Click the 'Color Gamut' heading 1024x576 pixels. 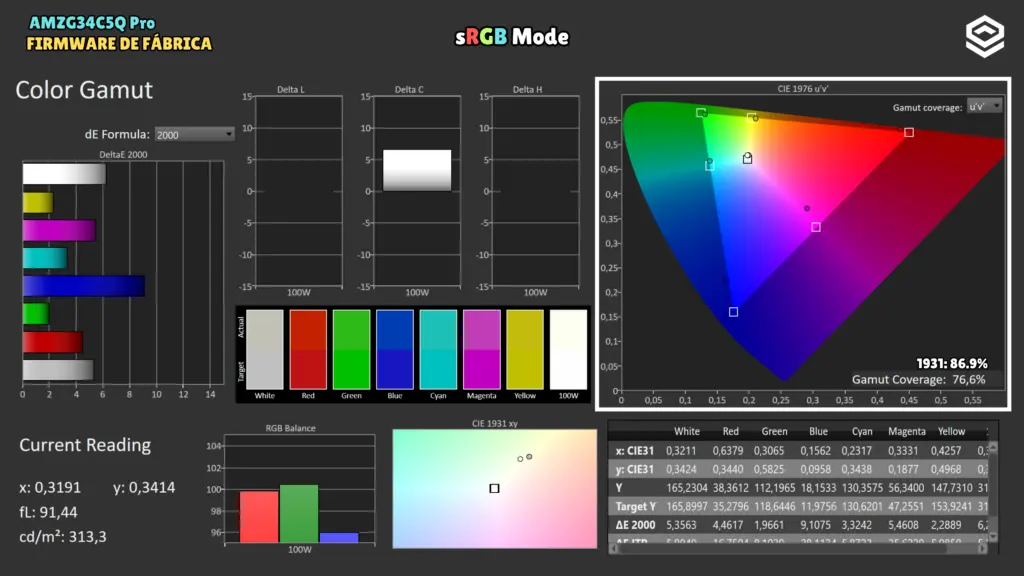[x=84, y=90]
